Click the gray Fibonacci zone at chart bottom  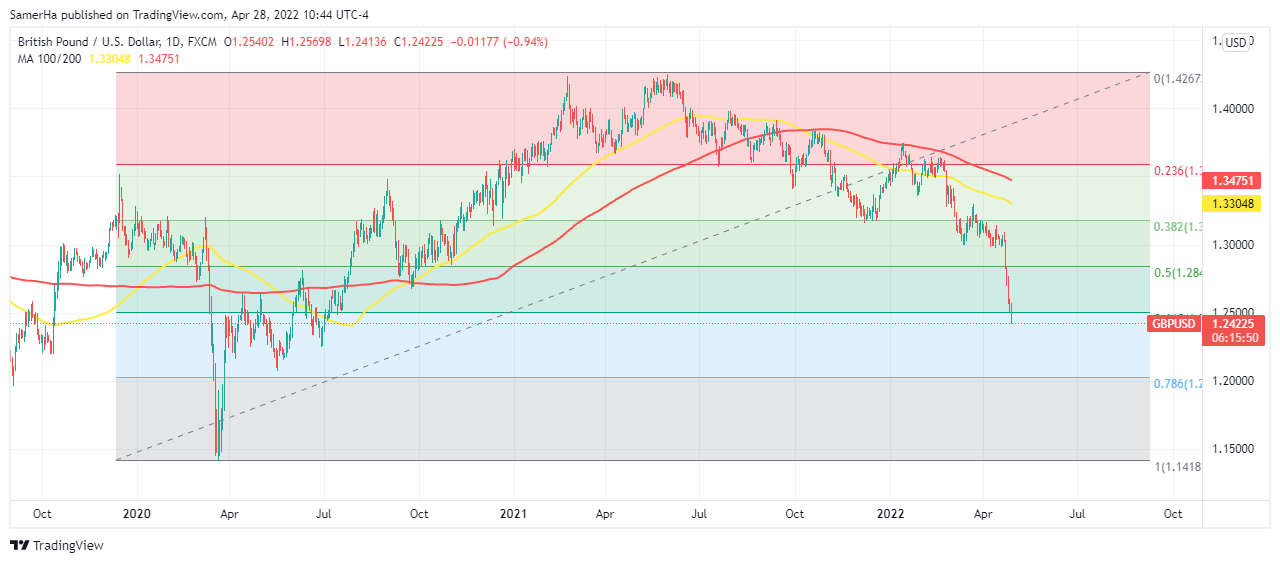click(600, 420)
